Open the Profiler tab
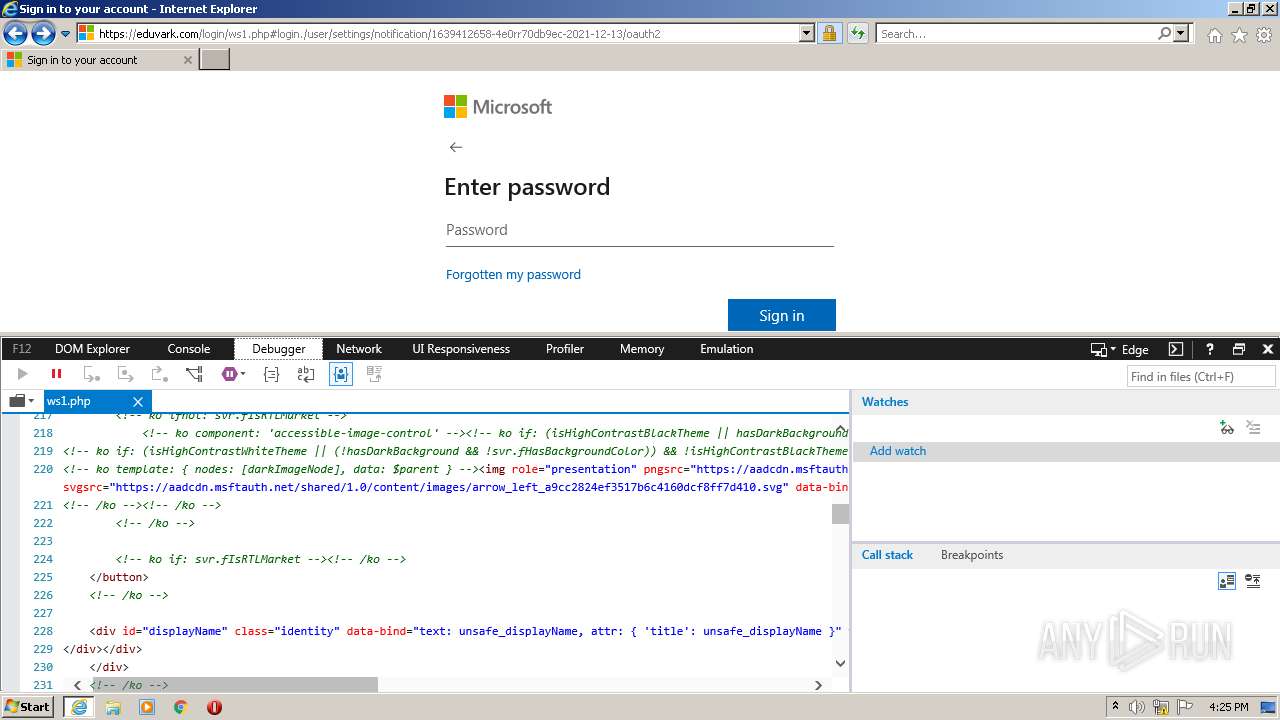The image size is (1280, 720). tap(565, 349)
